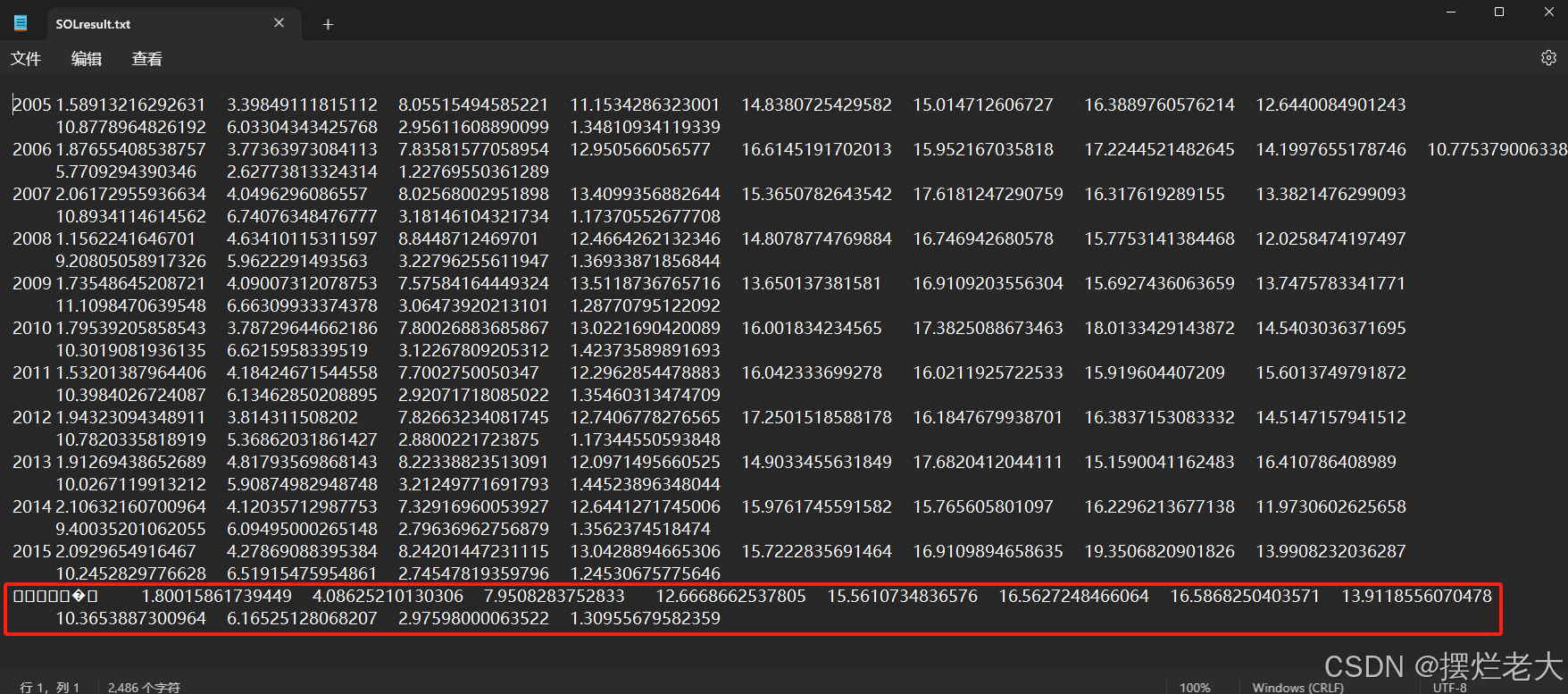Viewport: 1568px width, 694px height.
Task: Click value 17.2244521482645
Action: point(1159,149)
